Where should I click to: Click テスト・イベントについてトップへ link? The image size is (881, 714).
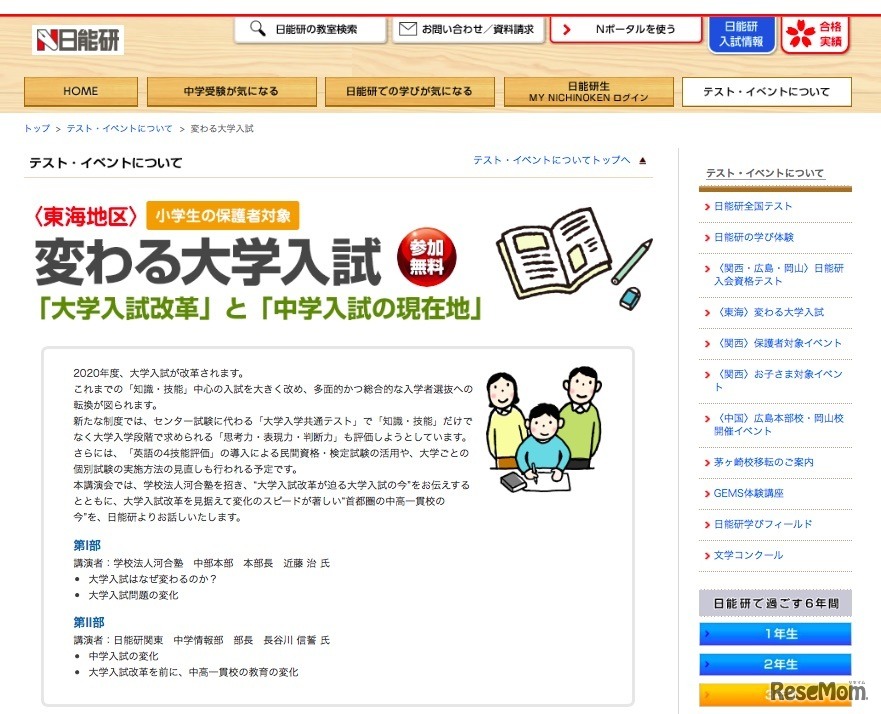coord(552,161)
